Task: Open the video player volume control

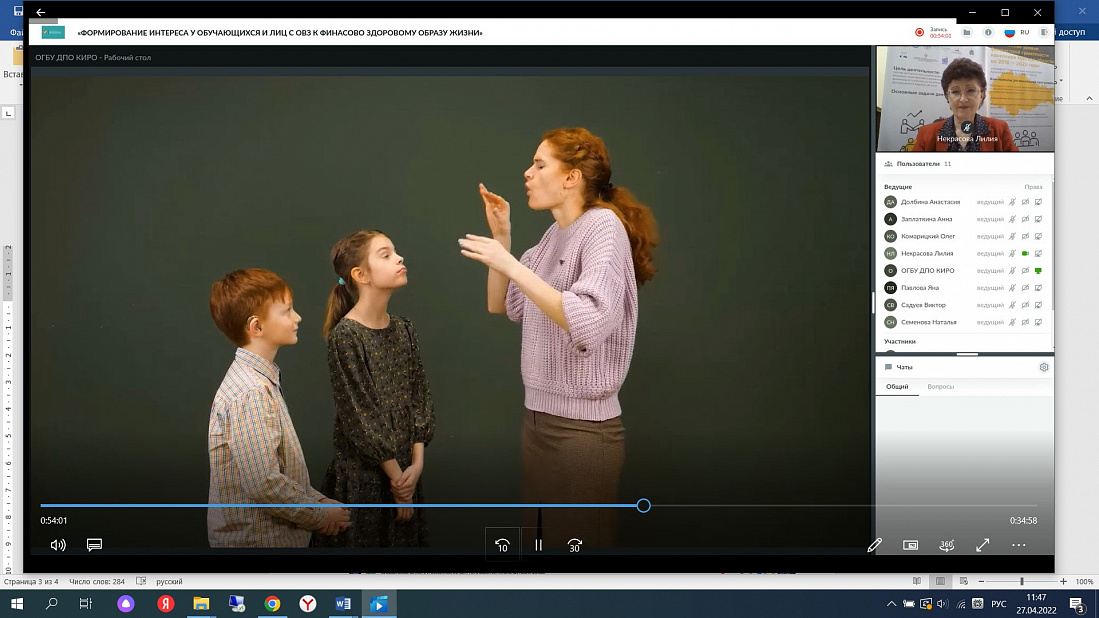Action: tap(58, 544)
